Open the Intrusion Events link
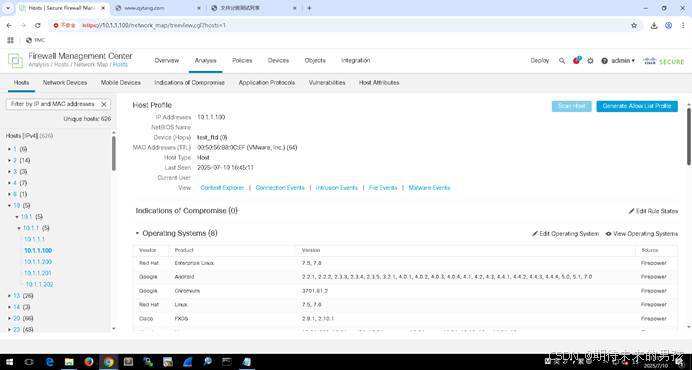692x370 pixels. 337,188
